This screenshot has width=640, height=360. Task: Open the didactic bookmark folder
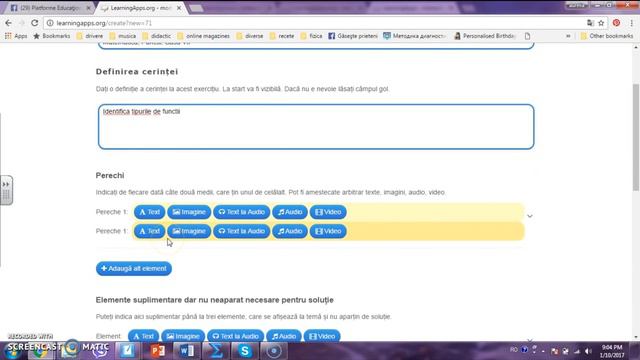pos(157,36)
